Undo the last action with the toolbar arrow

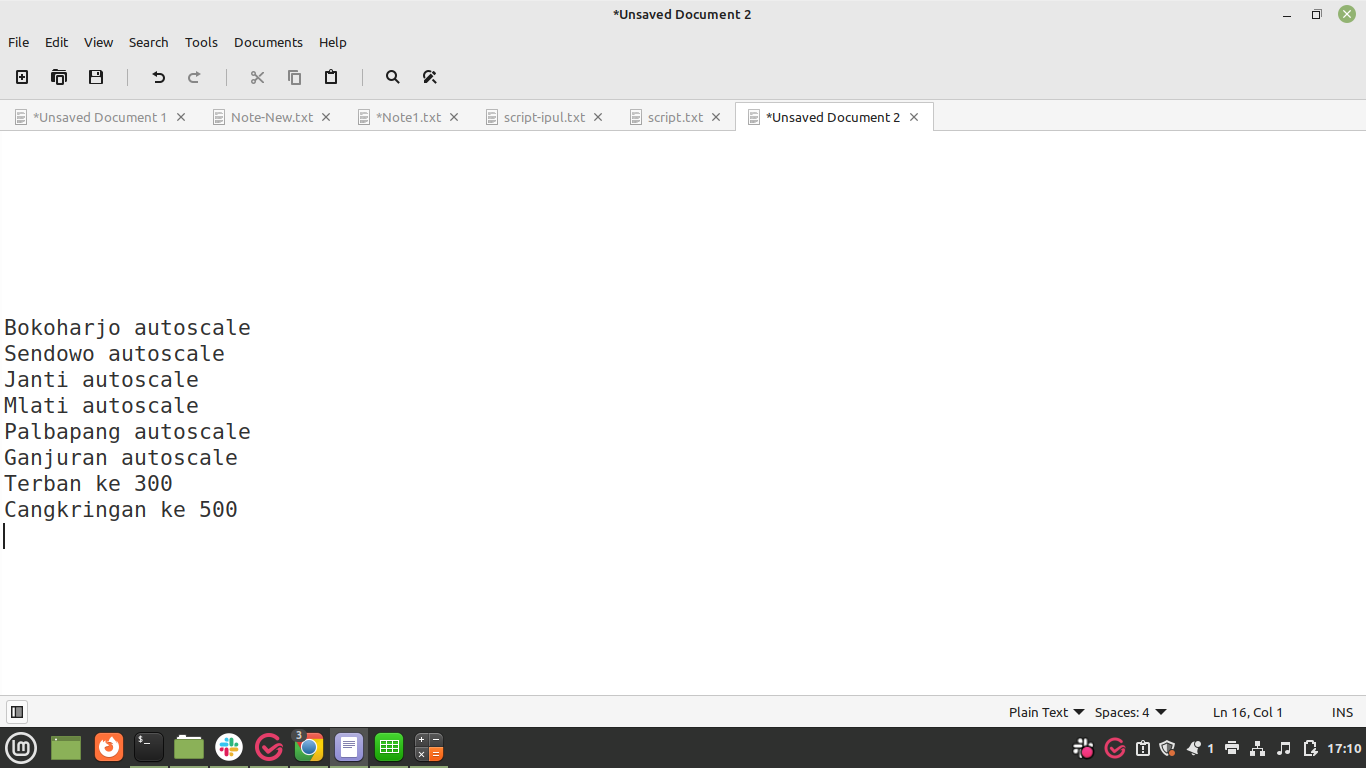click(x=158, y=77)
